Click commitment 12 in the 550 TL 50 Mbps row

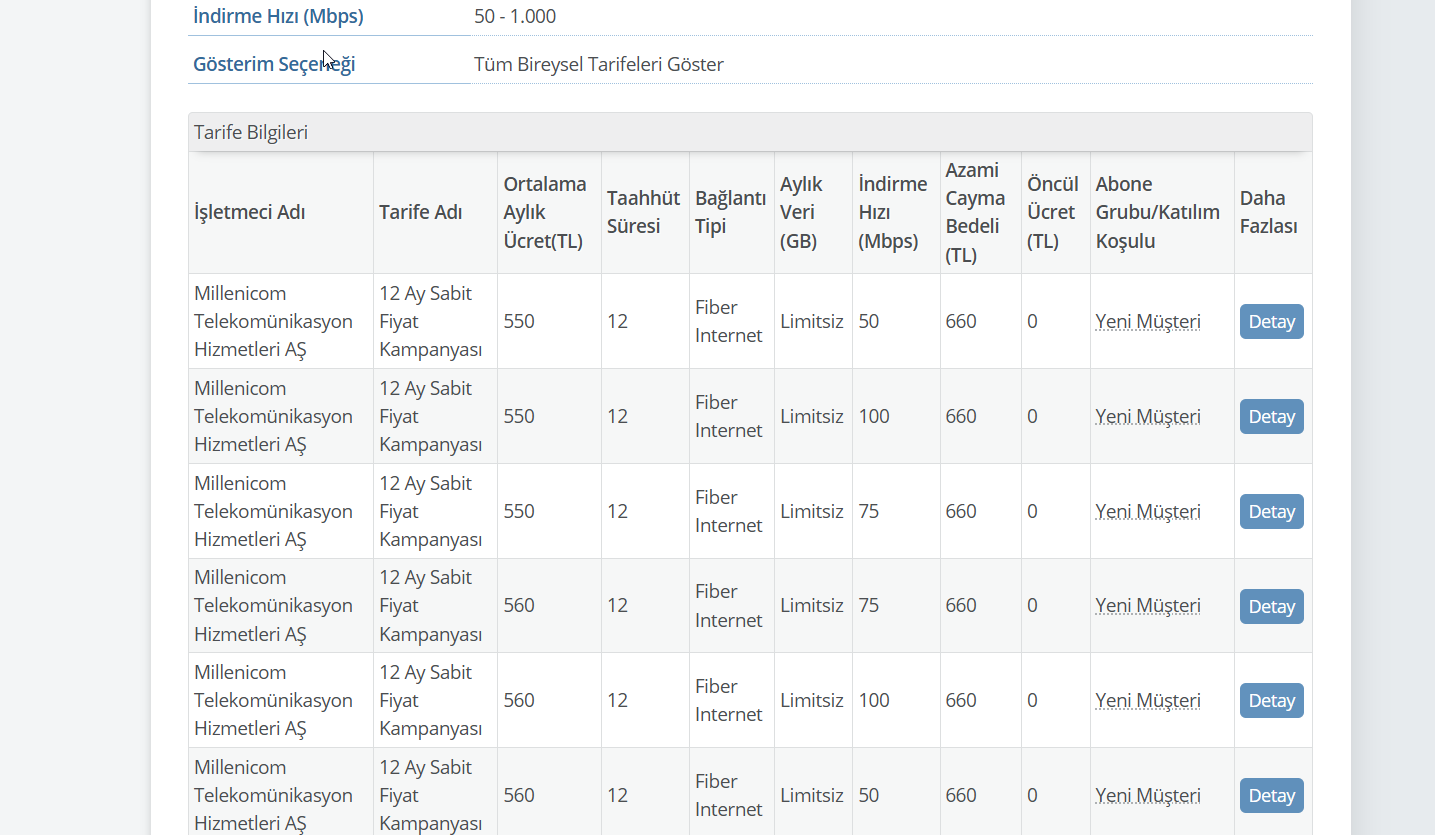pos(618,321)
